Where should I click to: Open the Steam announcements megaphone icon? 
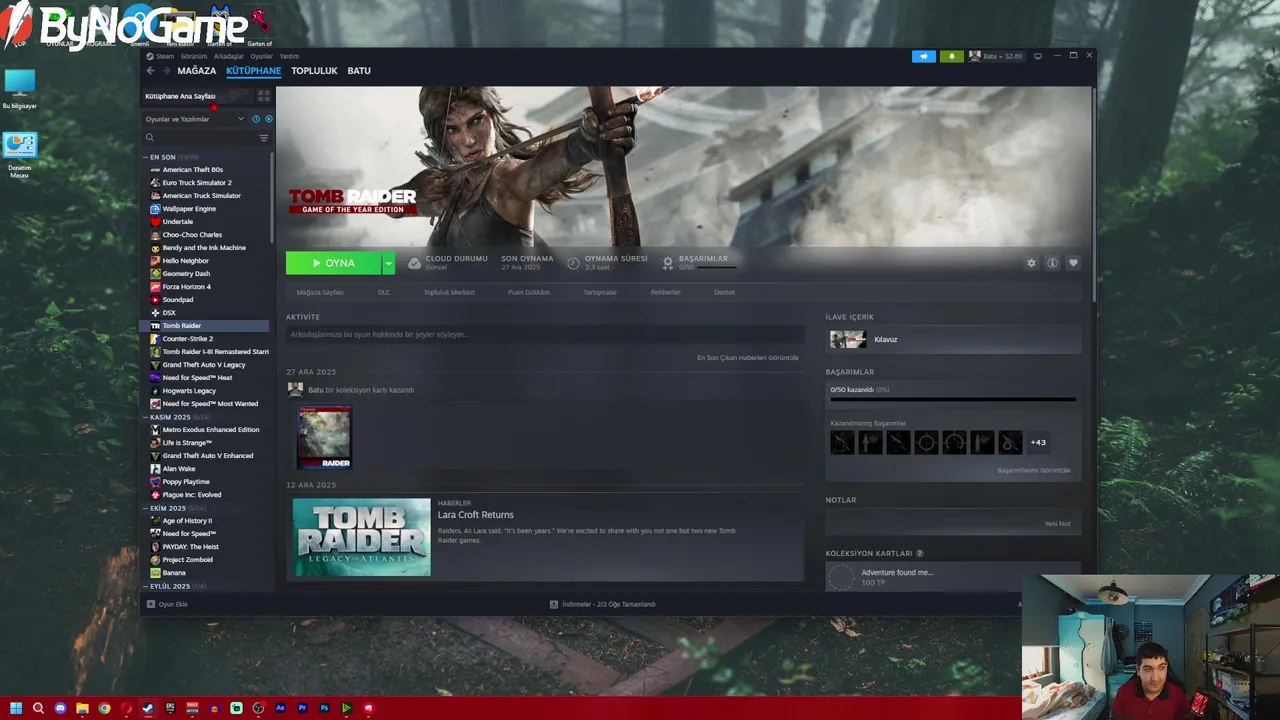pos(923,56)
